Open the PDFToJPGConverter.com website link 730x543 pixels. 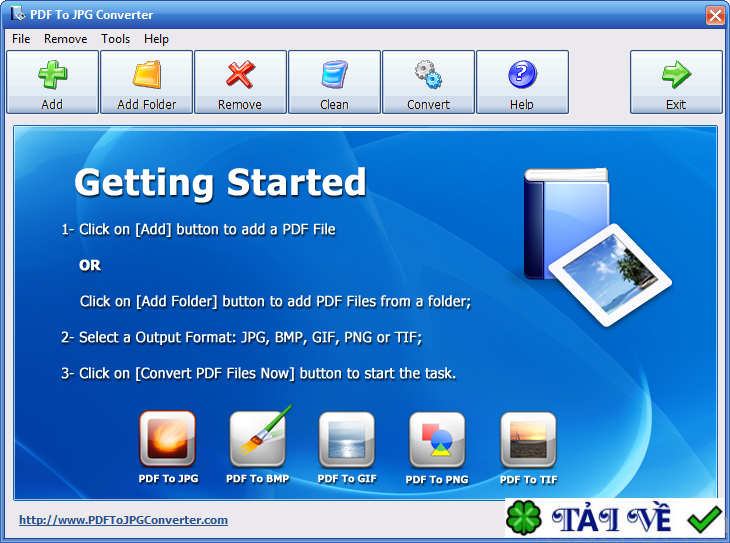pos(123,520)
